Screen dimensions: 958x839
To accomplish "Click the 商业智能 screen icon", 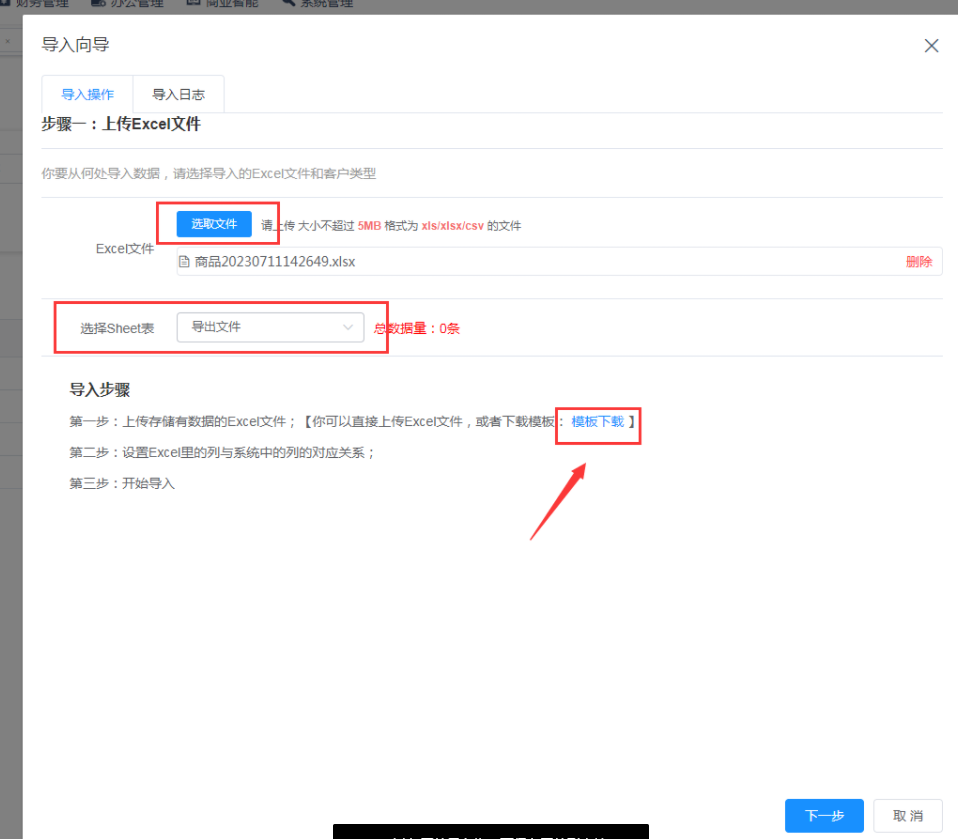I will click(x=193, y=4).
